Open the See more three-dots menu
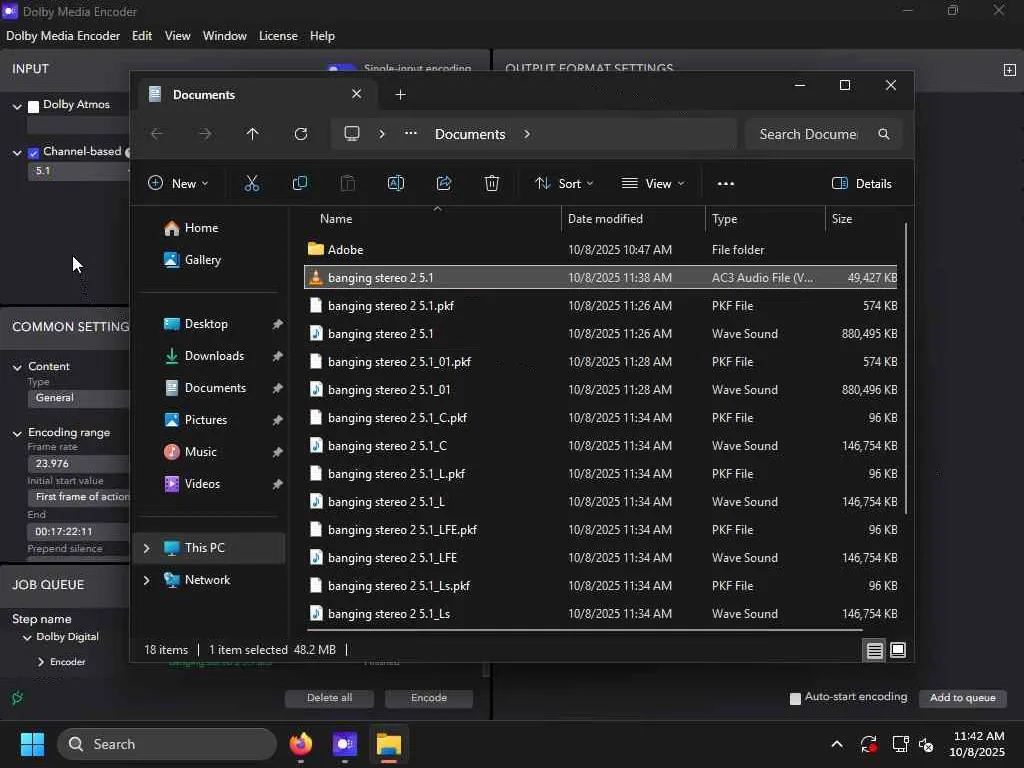Screen dimensions: 1024x768 click(x=726, y=184)
